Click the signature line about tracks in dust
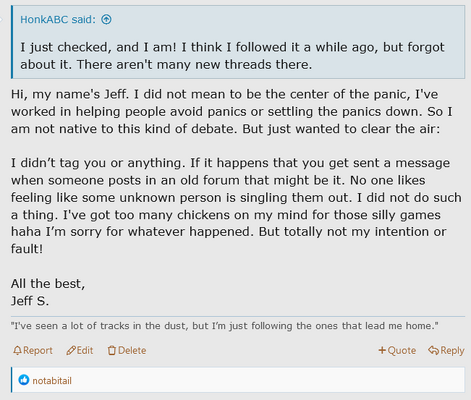Viewport: 471px width, 400px height. point(224,326)
